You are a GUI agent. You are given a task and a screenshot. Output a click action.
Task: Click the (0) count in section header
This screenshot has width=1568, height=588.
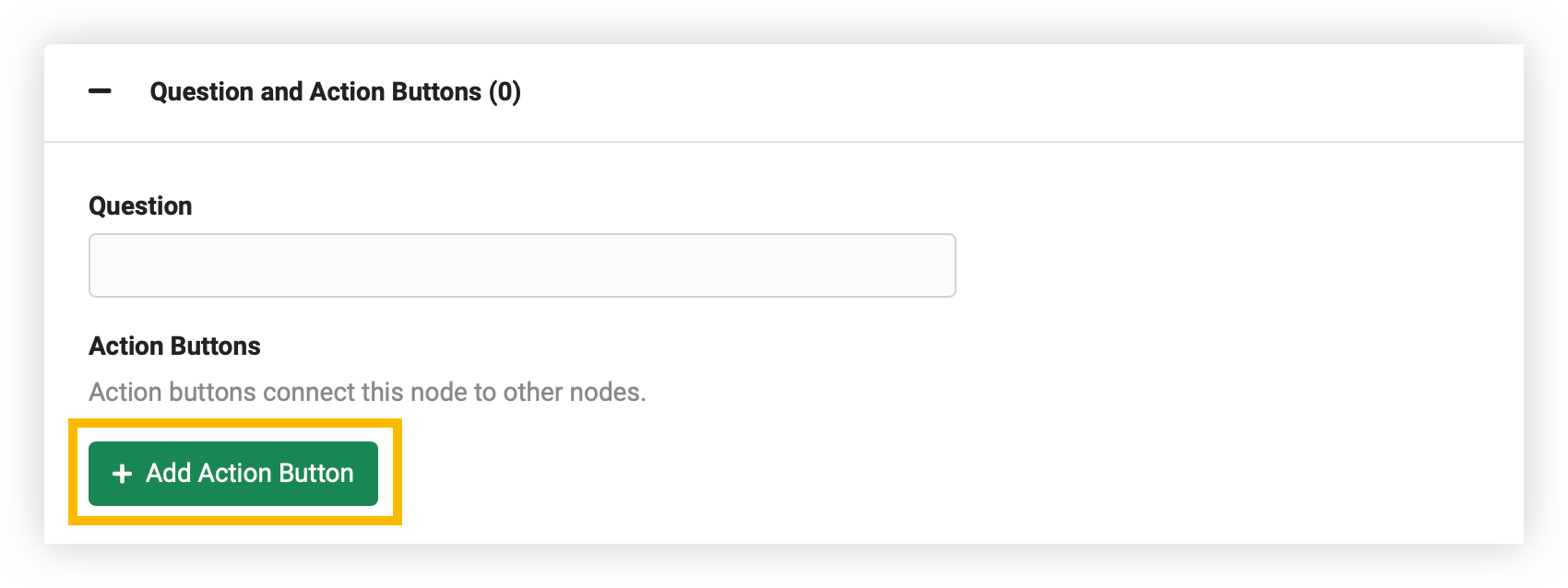[505, 92]
